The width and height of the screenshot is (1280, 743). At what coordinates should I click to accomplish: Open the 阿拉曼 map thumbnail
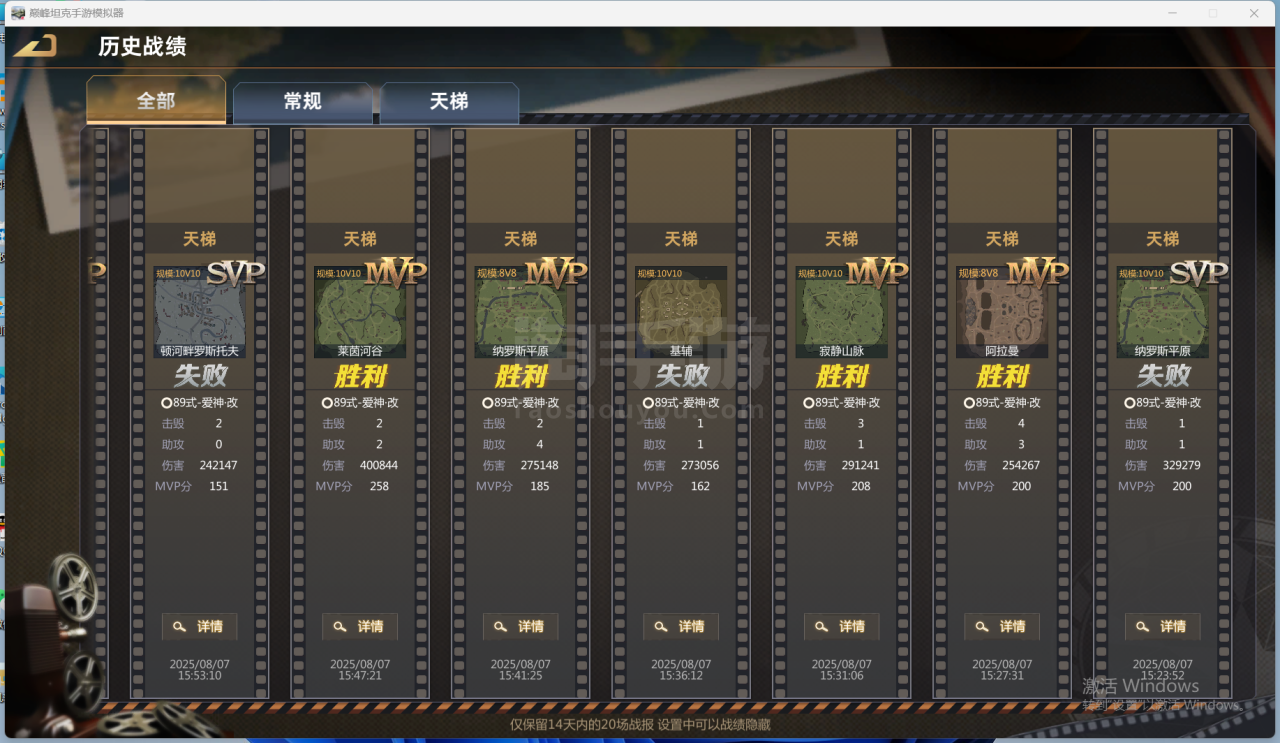1002,312
